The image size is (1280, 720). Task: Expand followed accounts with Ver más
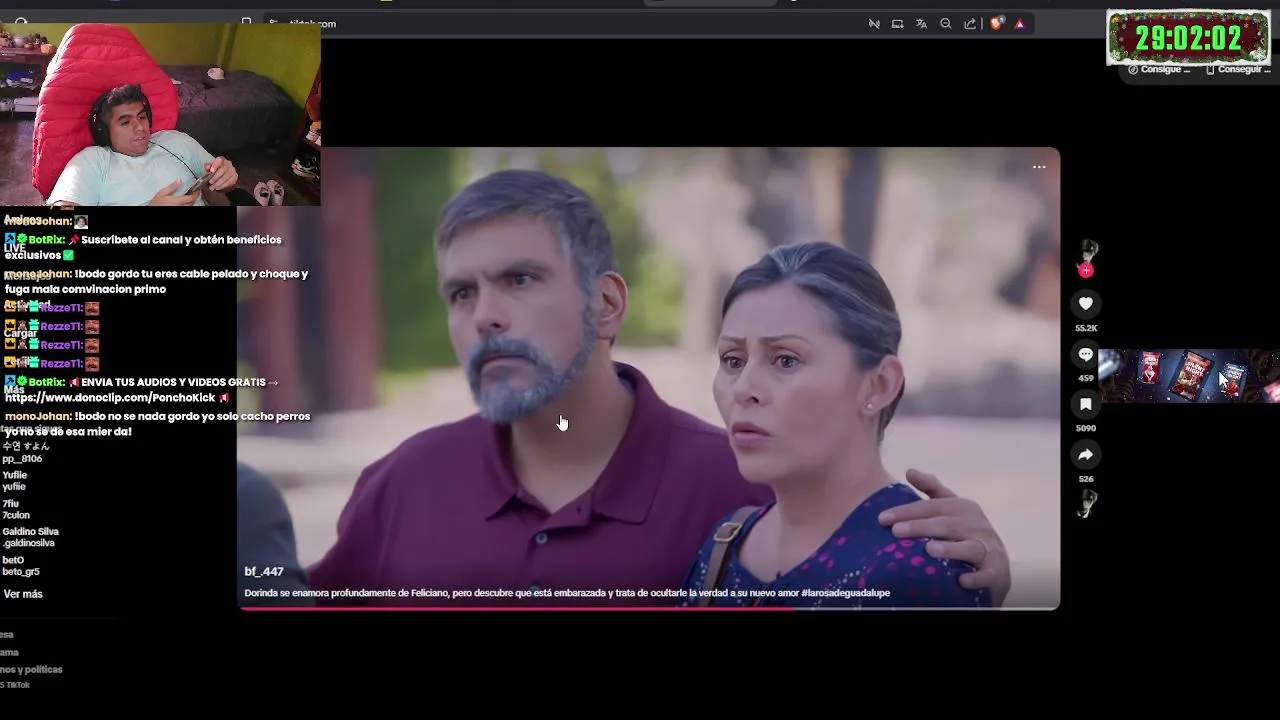click(23, 594)
